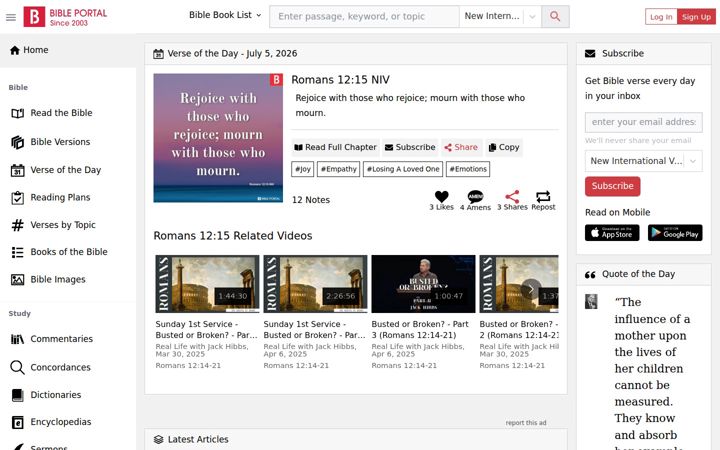
Task: Play the Busted or Broken Part 3 video
Action: (x=423, y=284)
